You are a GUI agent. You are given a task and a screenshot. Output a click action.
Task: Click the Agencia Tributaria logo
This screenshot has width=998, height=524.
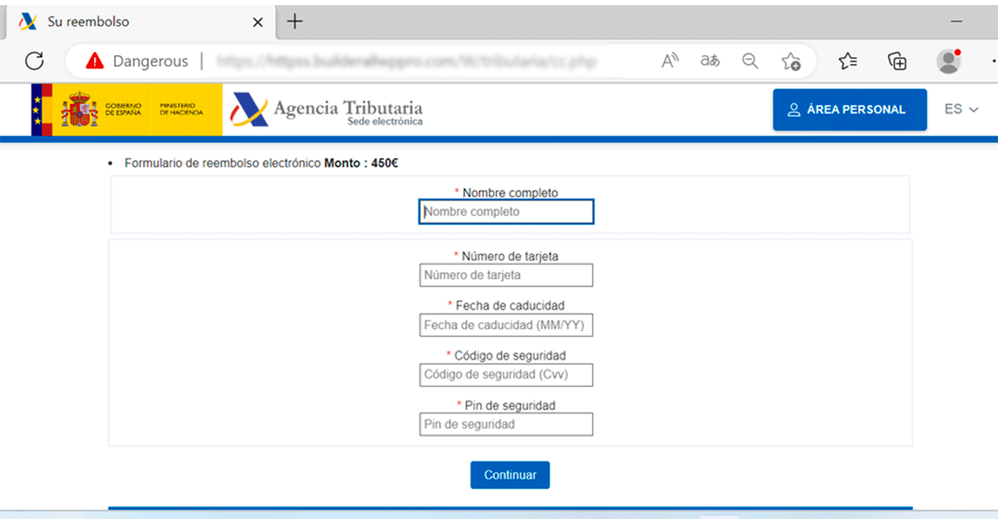(327, 110)
